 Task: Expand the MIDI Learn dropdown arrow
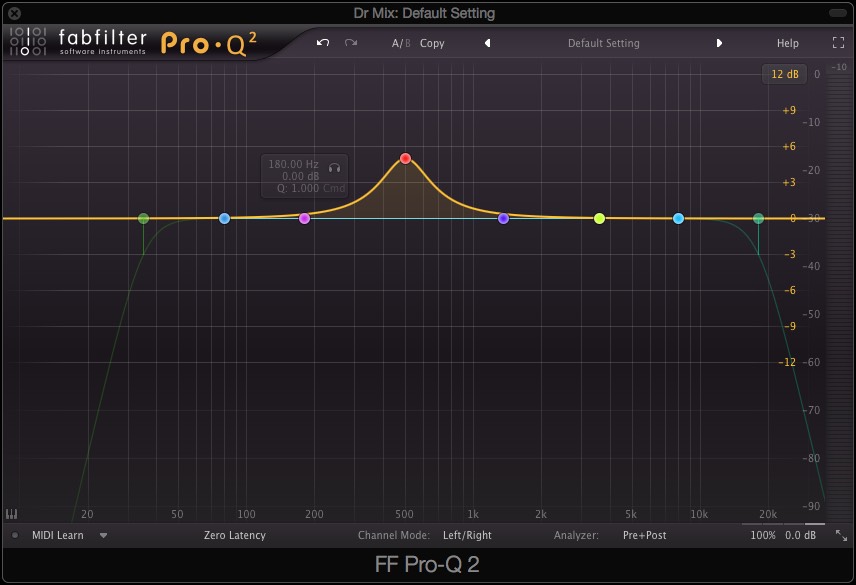point(103,536)
